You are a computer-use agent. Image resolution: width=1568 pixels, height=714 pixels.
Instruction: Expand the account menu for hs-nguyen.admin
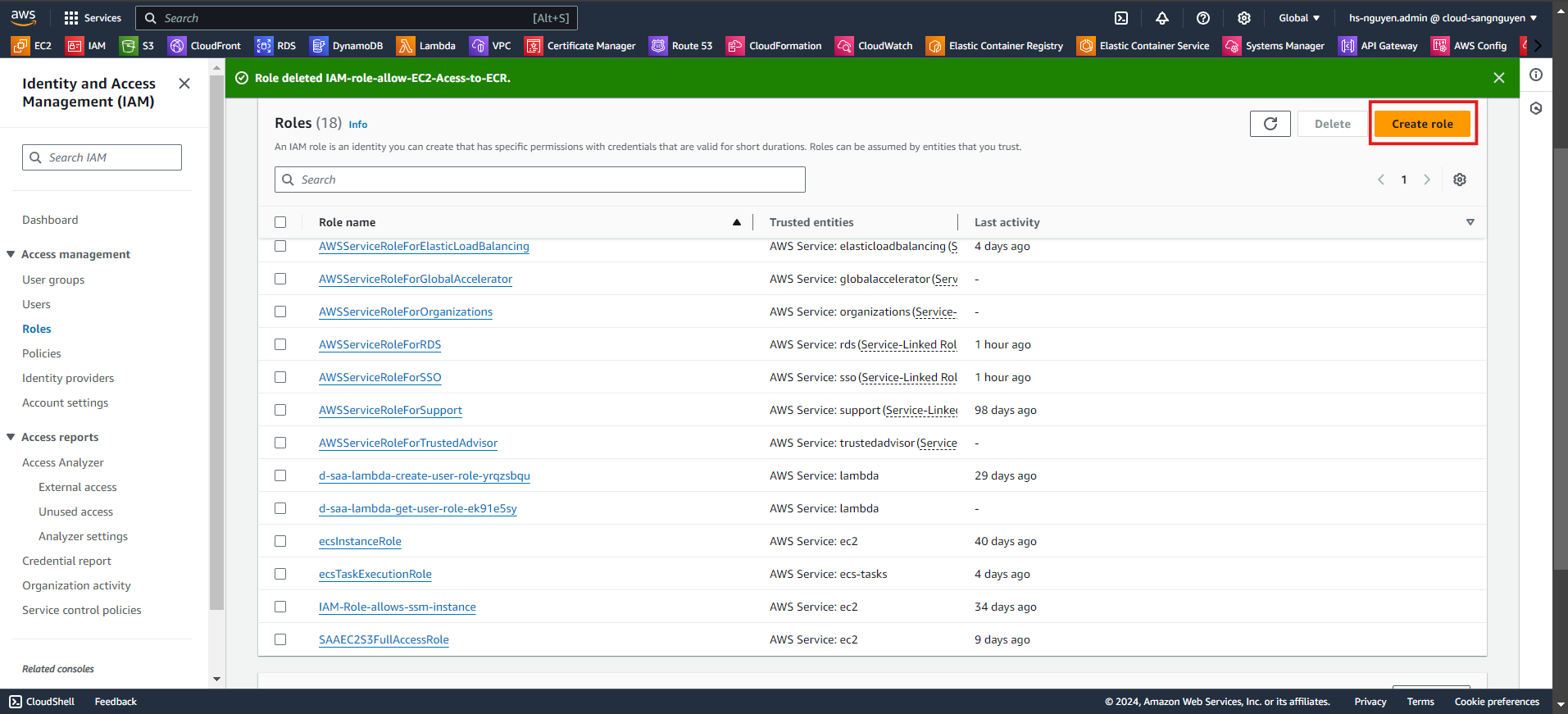(1443, 18)
